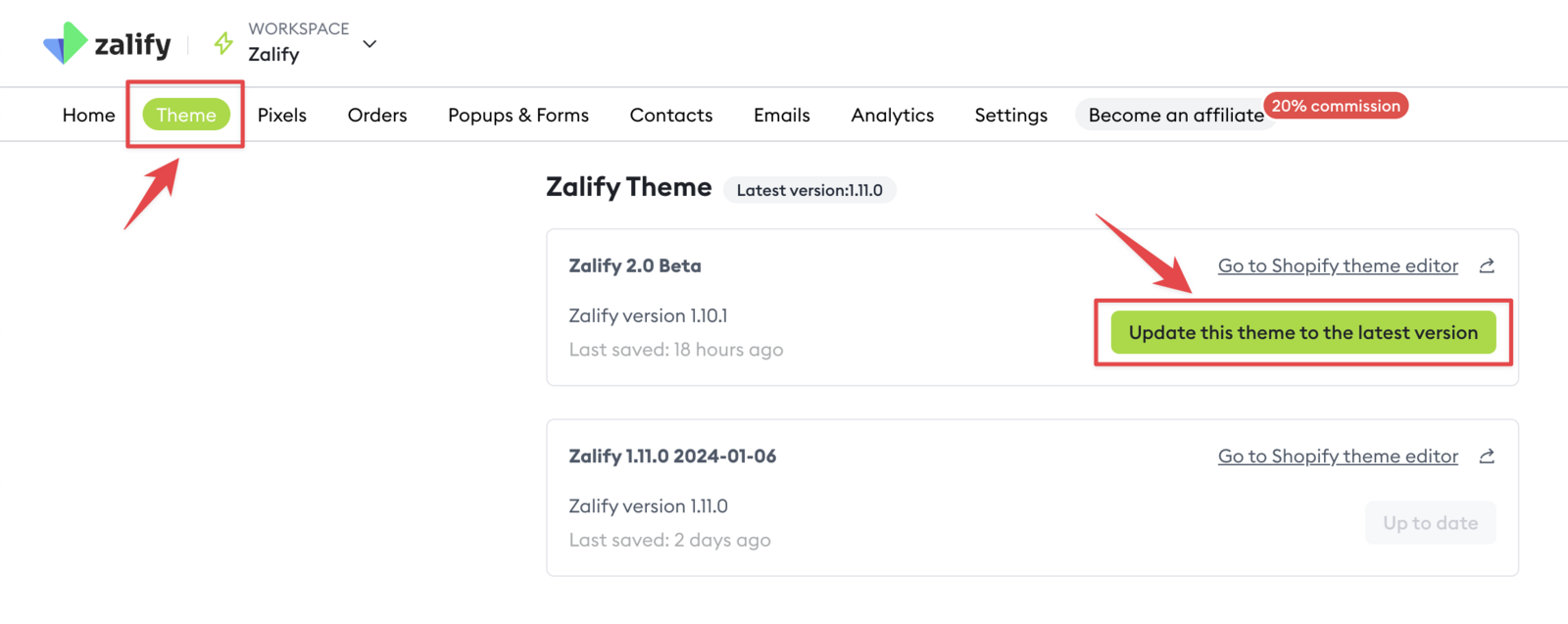Open the Emails tab

(782, 115)
